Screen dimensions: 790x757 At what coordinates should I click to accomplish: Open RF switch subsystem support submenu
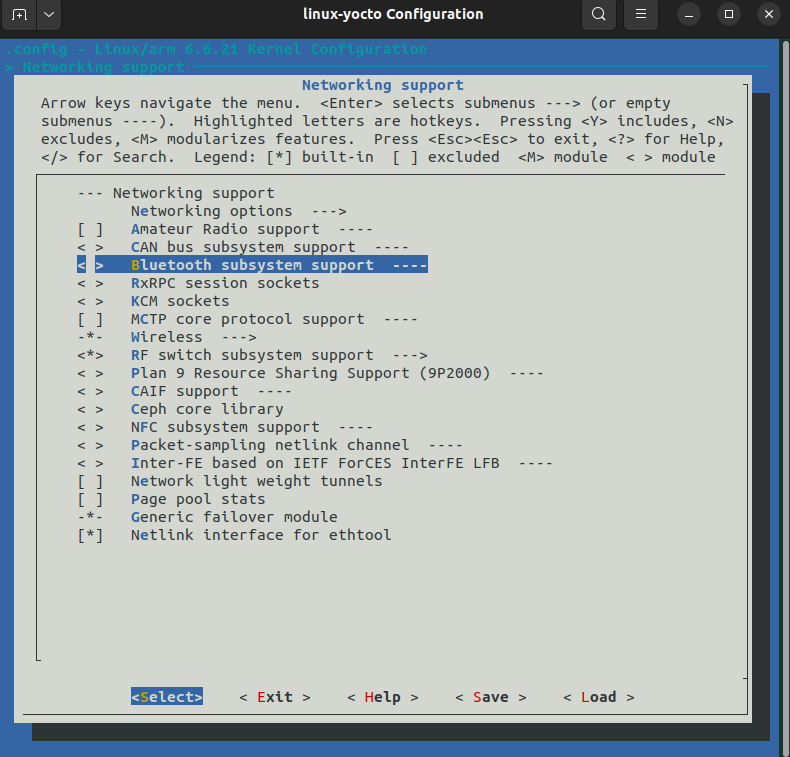tap(278, 355)
